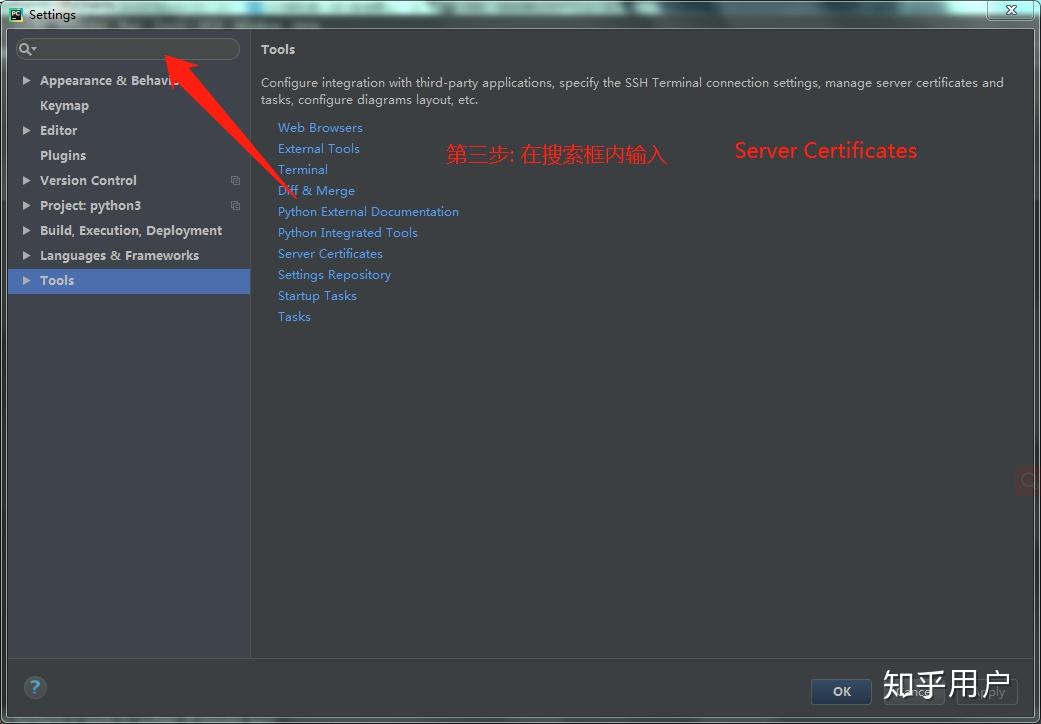The width and height of the screenshot is (1041, 724).
Task: Select Keymap in the settings tree
Action: (x=64, y=105)
